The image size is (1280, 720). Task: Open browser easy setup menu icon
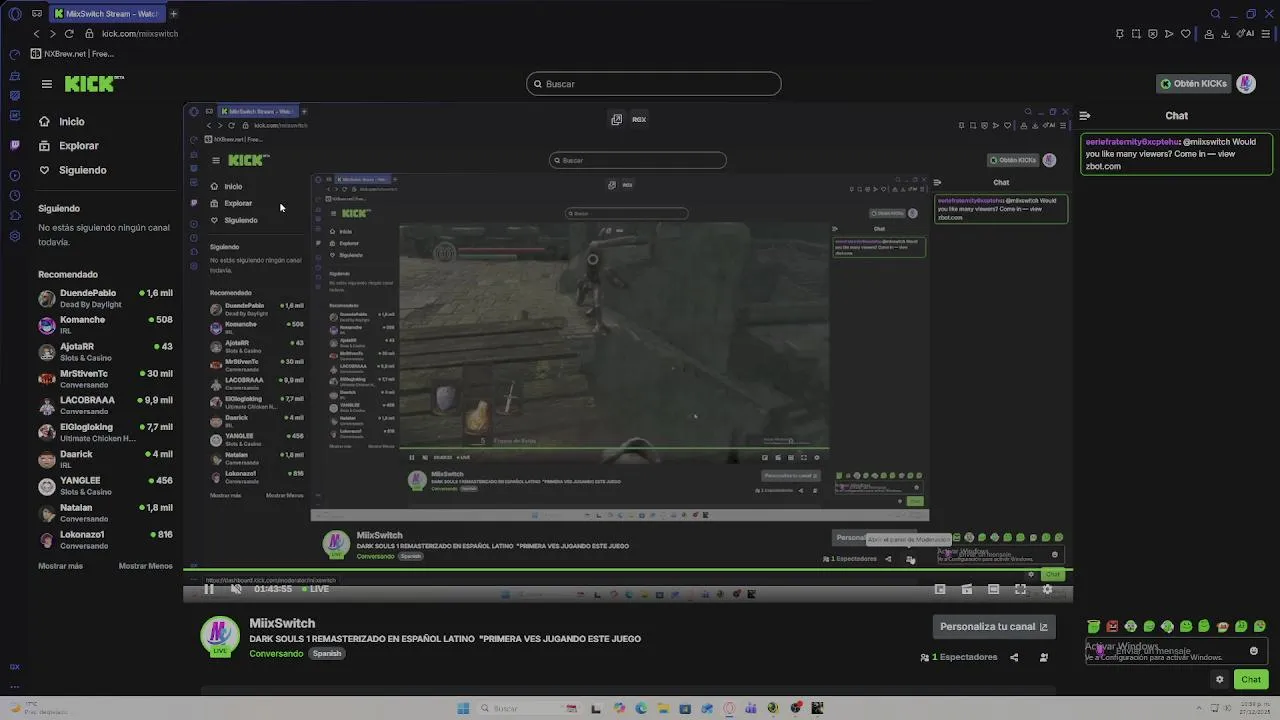coord(1264,34)
